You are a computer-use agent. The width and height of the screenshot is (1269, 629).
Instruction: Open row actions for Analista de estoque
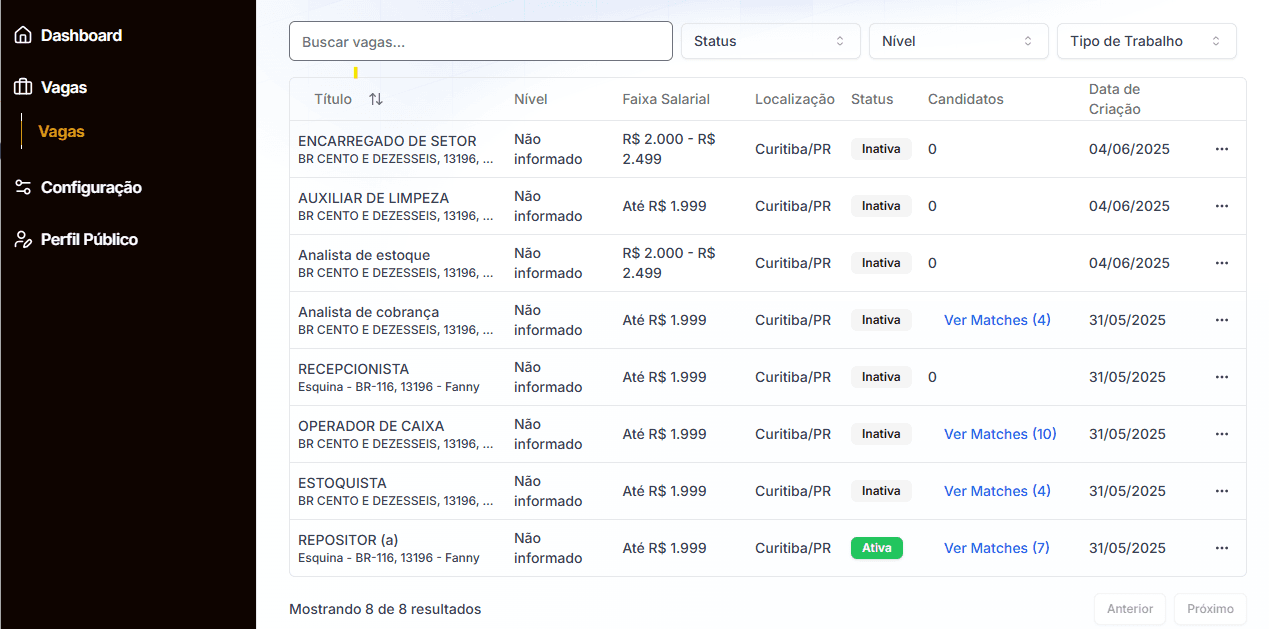(1221, 263)
